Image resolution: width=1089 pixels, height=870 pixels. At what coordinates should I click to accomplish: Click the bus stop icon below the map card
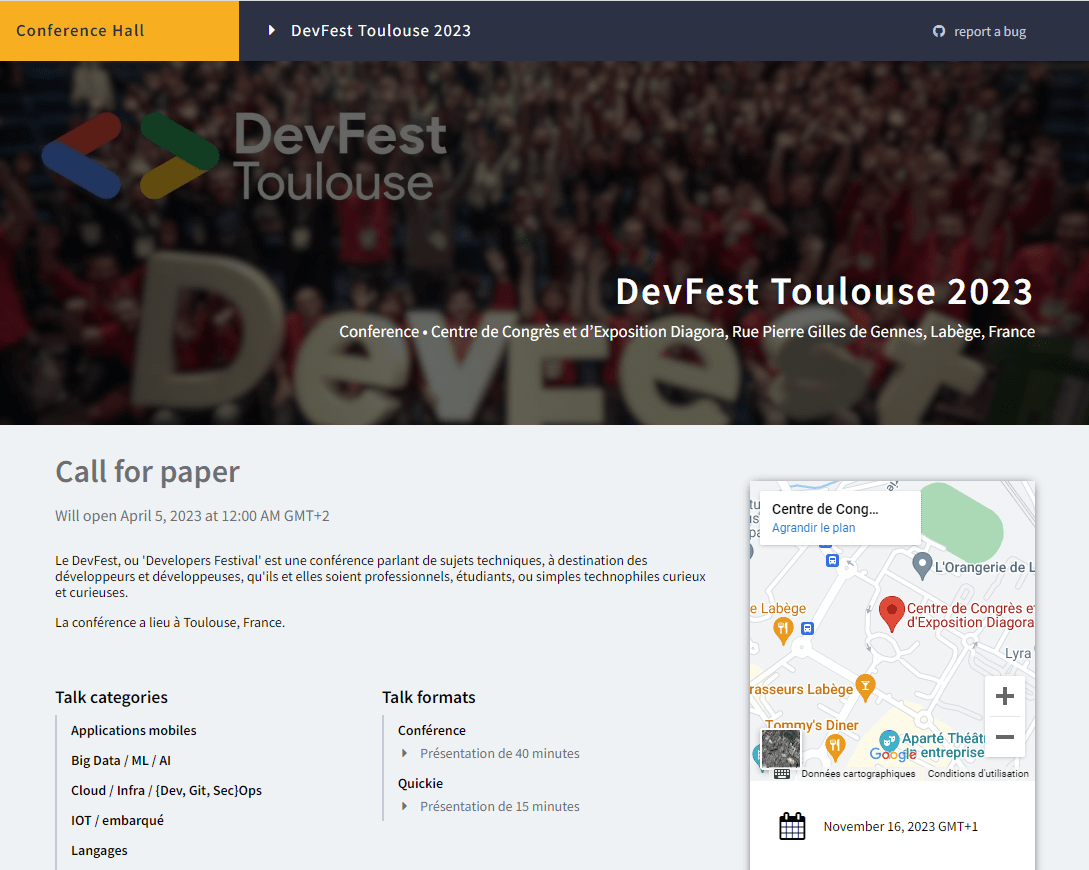point(832,560)
